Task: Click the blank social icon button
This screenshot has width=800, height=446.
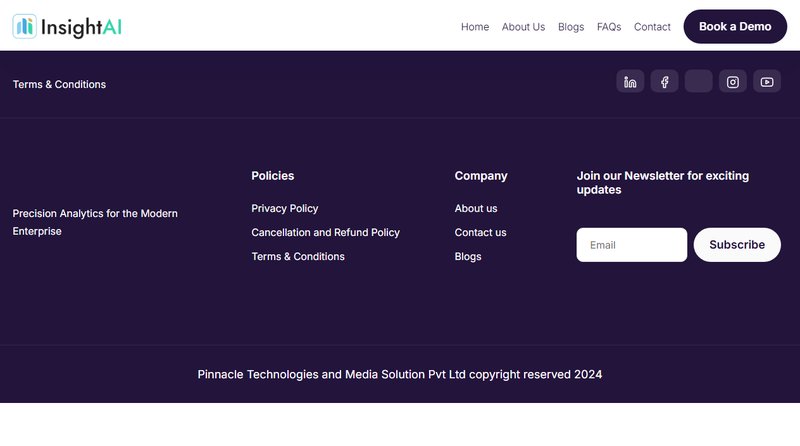Action: click(698, 82)
